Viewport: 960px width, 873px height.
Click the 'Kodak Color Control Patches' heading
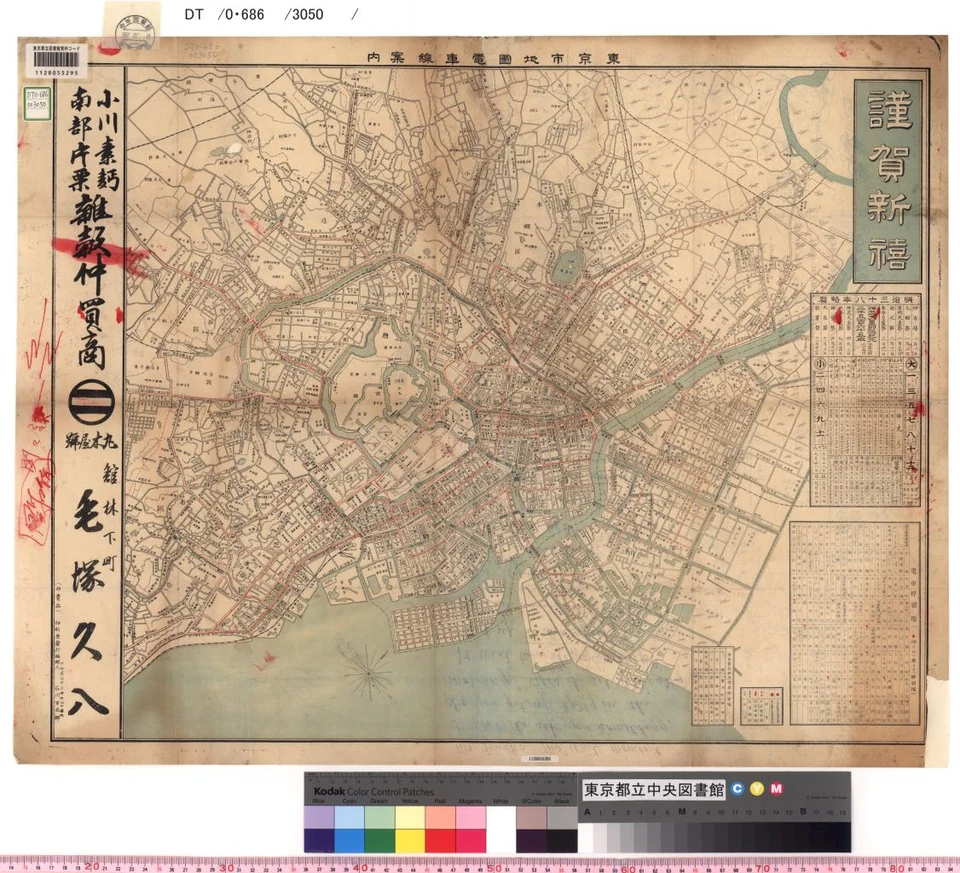coord(373,791)
